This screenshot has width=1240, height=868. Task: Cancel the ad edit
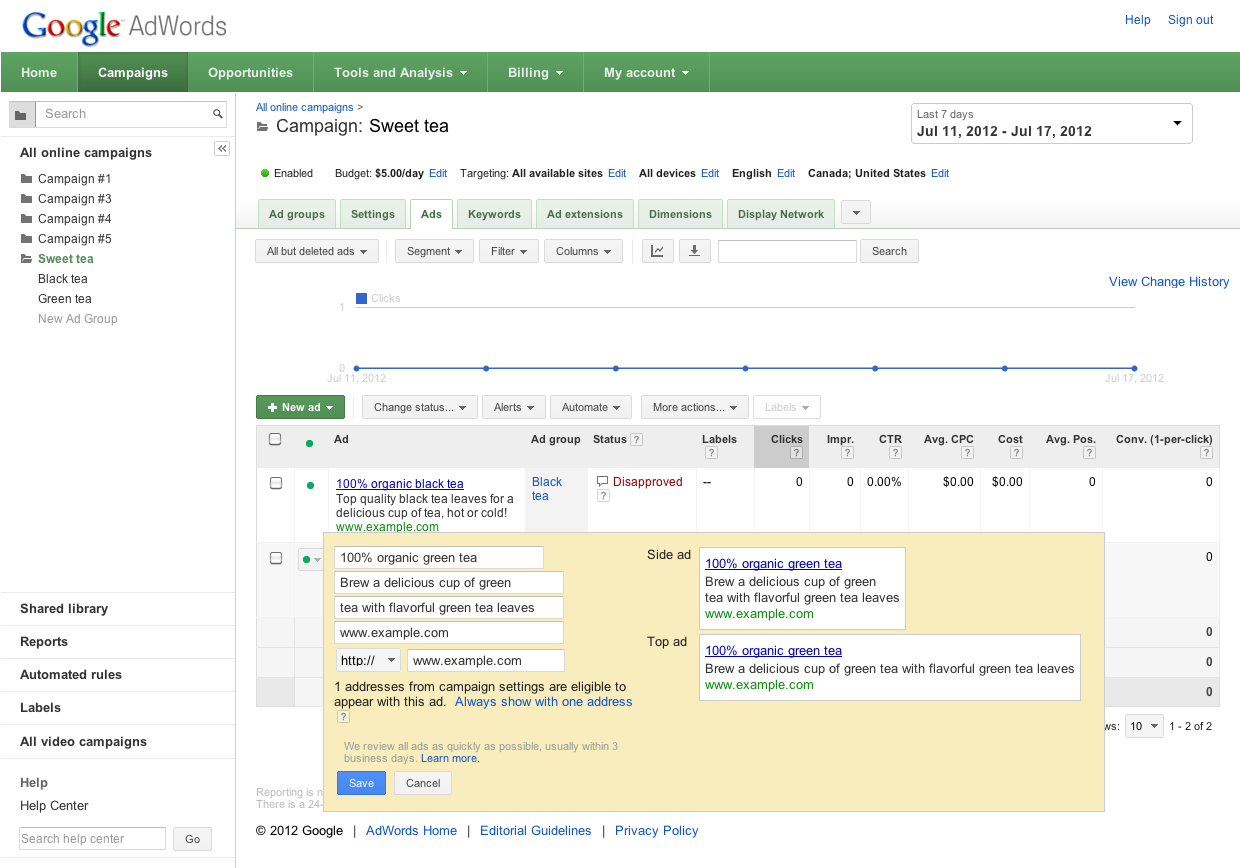[423, 783]
